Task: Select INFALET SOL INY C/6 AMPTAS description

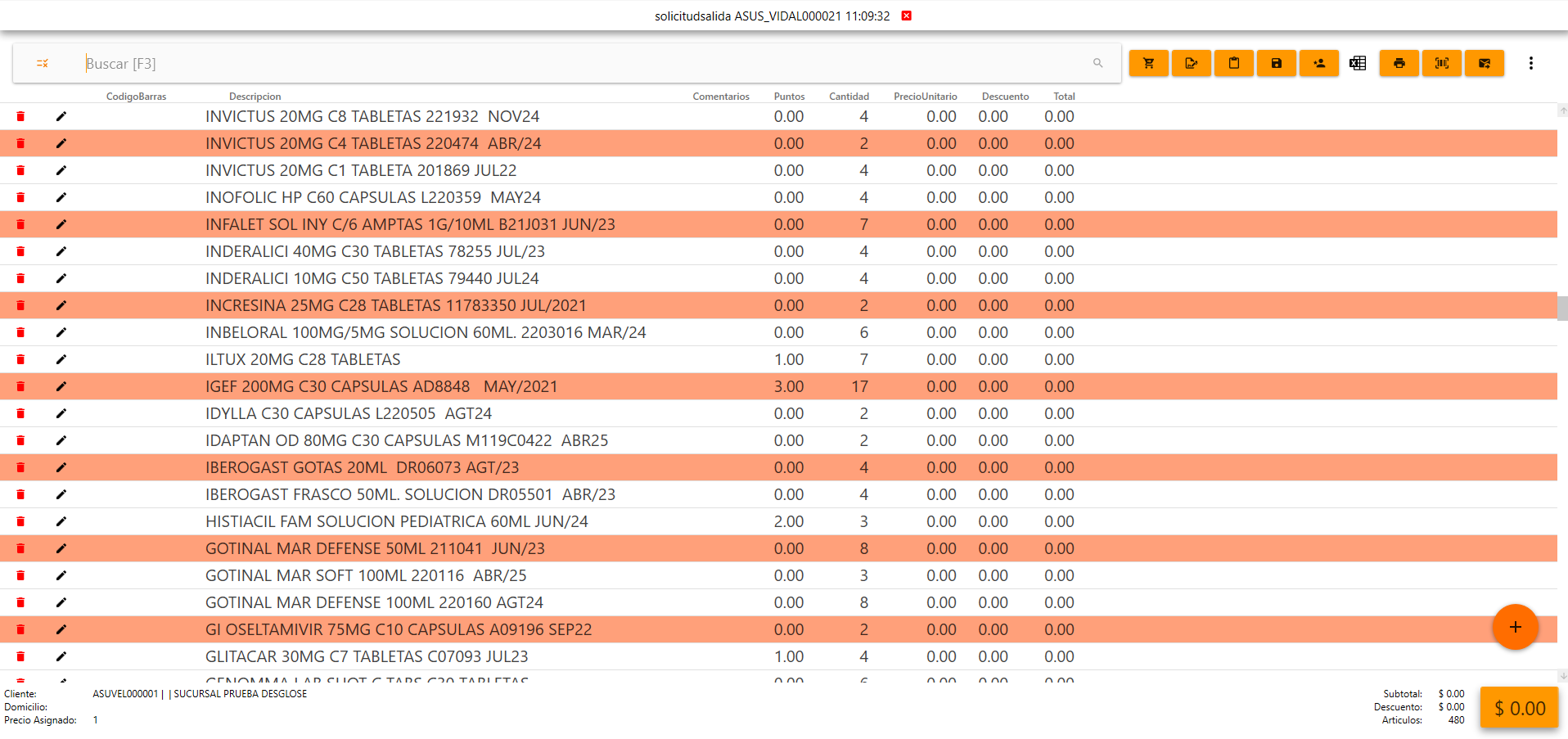Action: (x=410, y=224)
